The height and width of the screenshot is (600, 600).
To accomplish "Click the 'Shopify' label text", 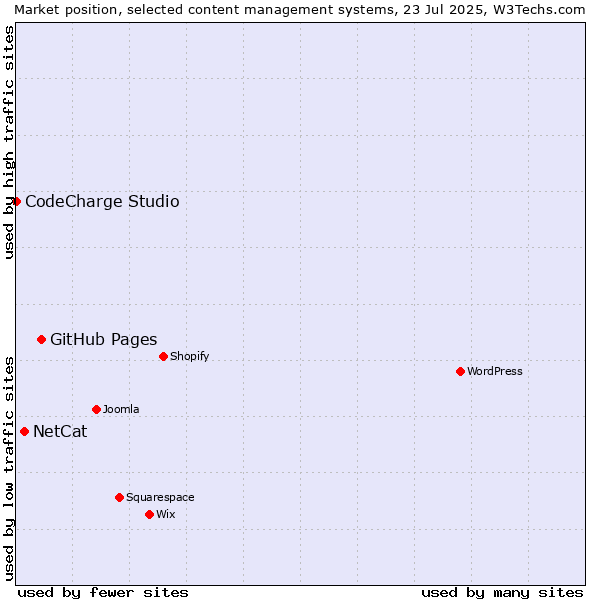I will coord(189,356).
